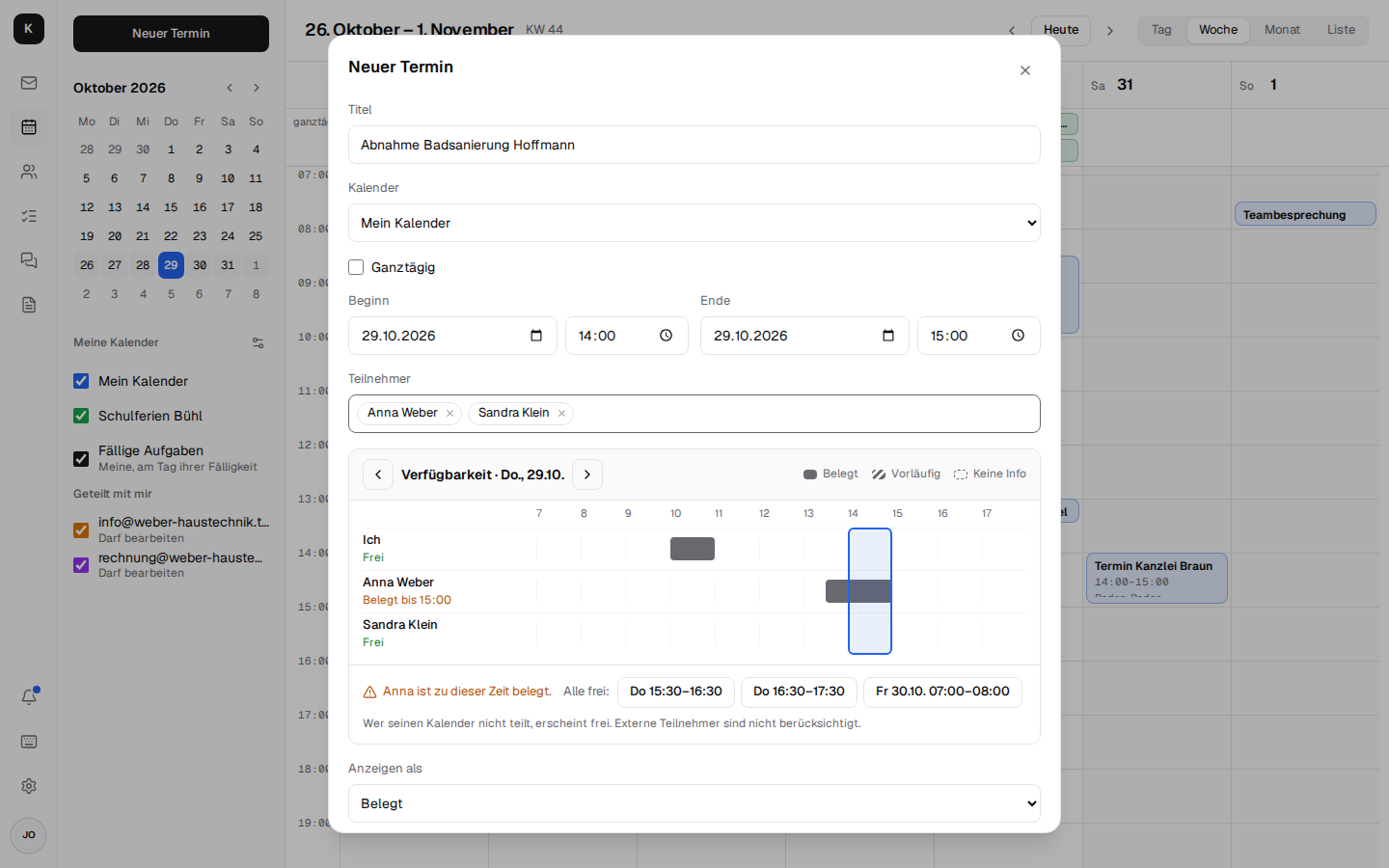Open the Calendar icon in the sidebar

click(29, 127)
